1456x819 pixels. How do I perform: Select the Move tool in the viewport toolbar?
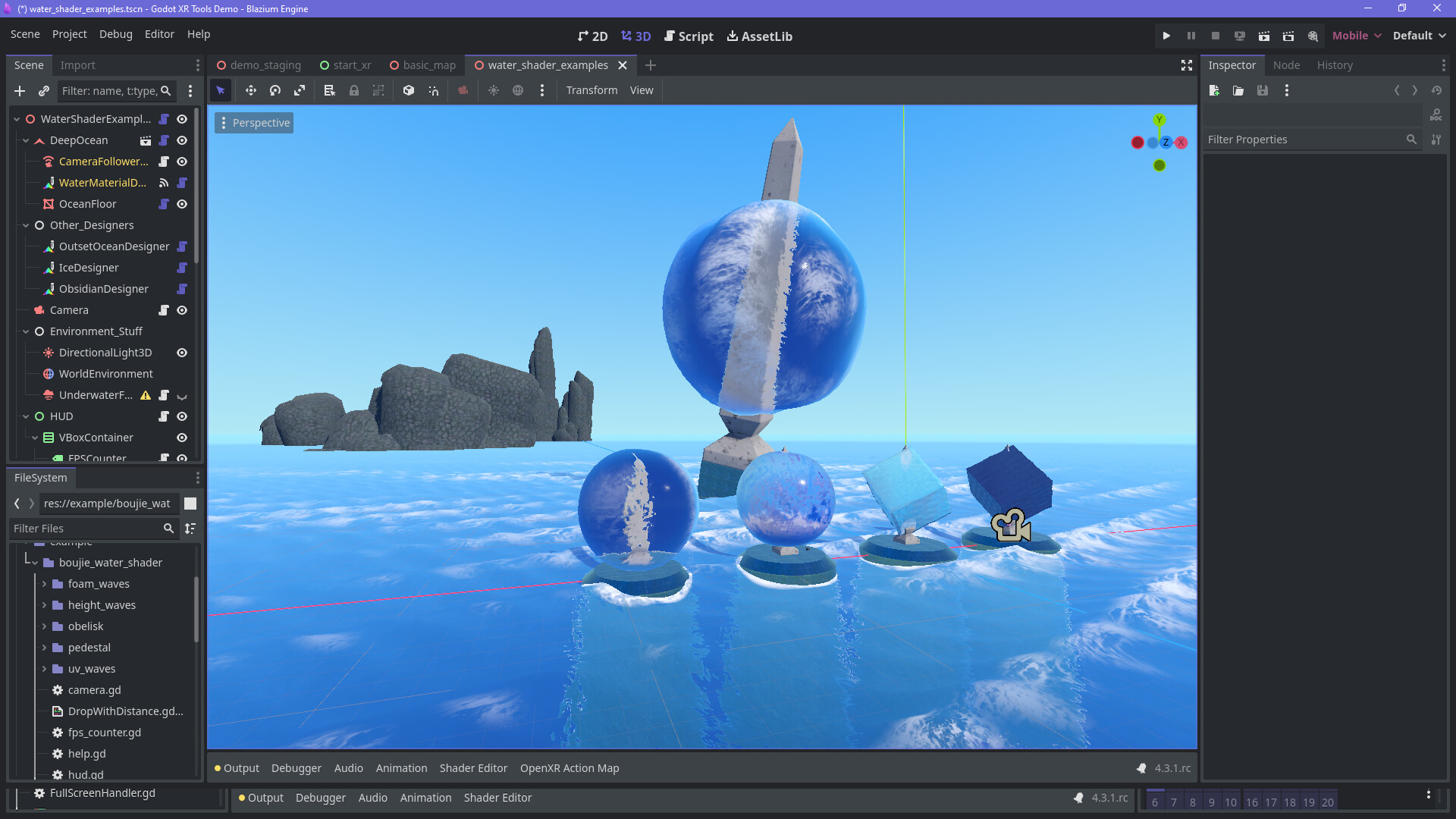pos(250,90)
